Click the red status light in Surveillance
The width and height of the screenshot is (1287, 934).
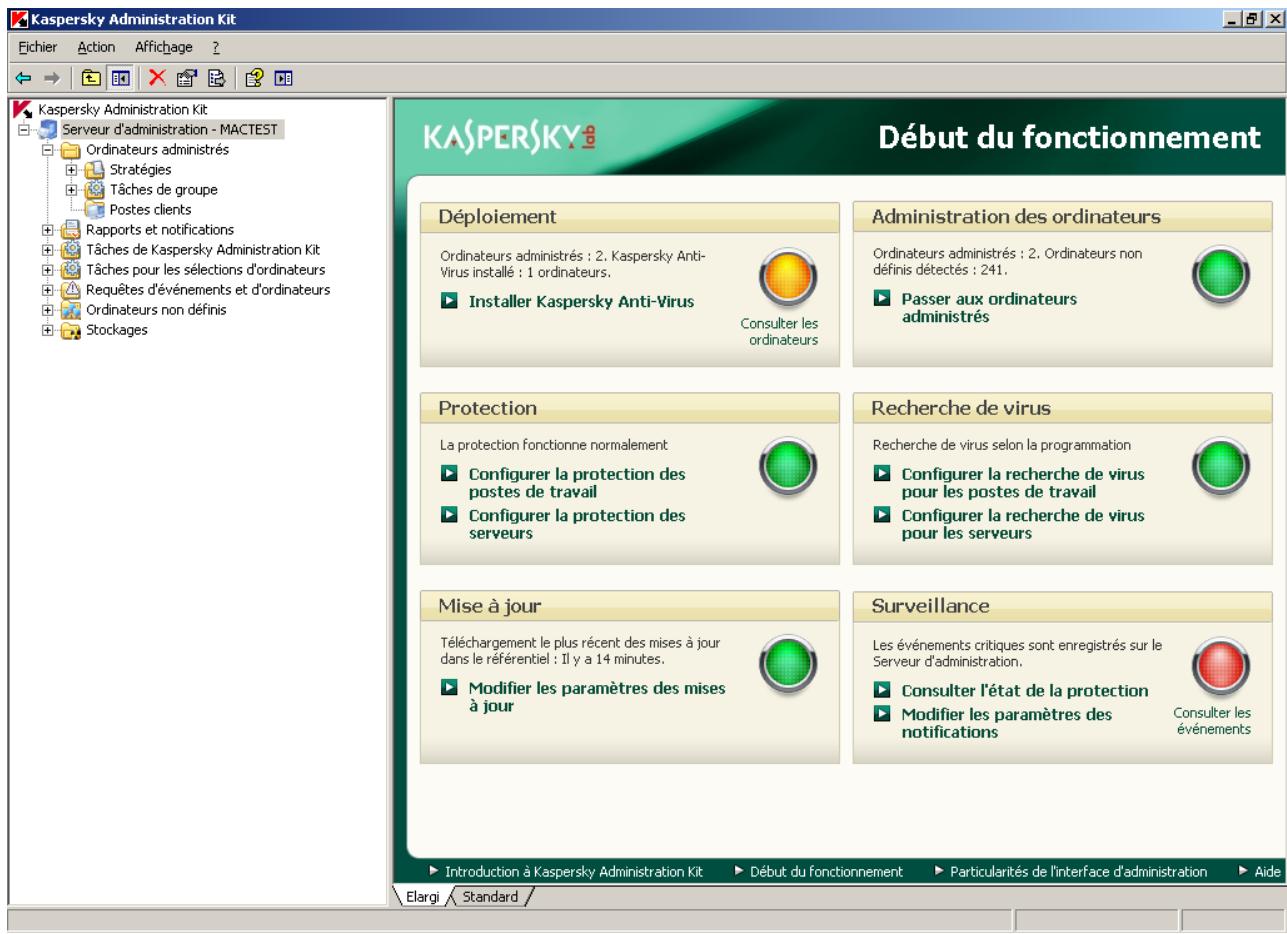(x=1222, y=667)
